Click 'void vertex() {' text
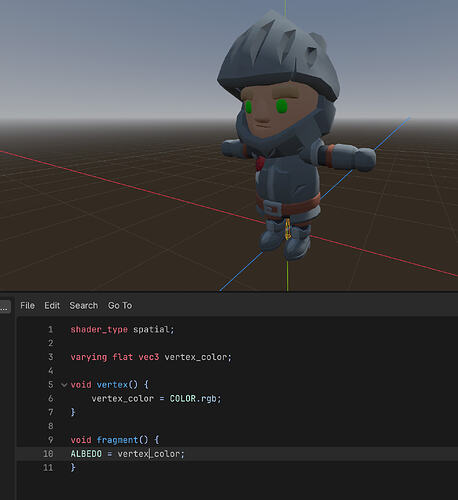458x500 pixels. tap(109, 385)
